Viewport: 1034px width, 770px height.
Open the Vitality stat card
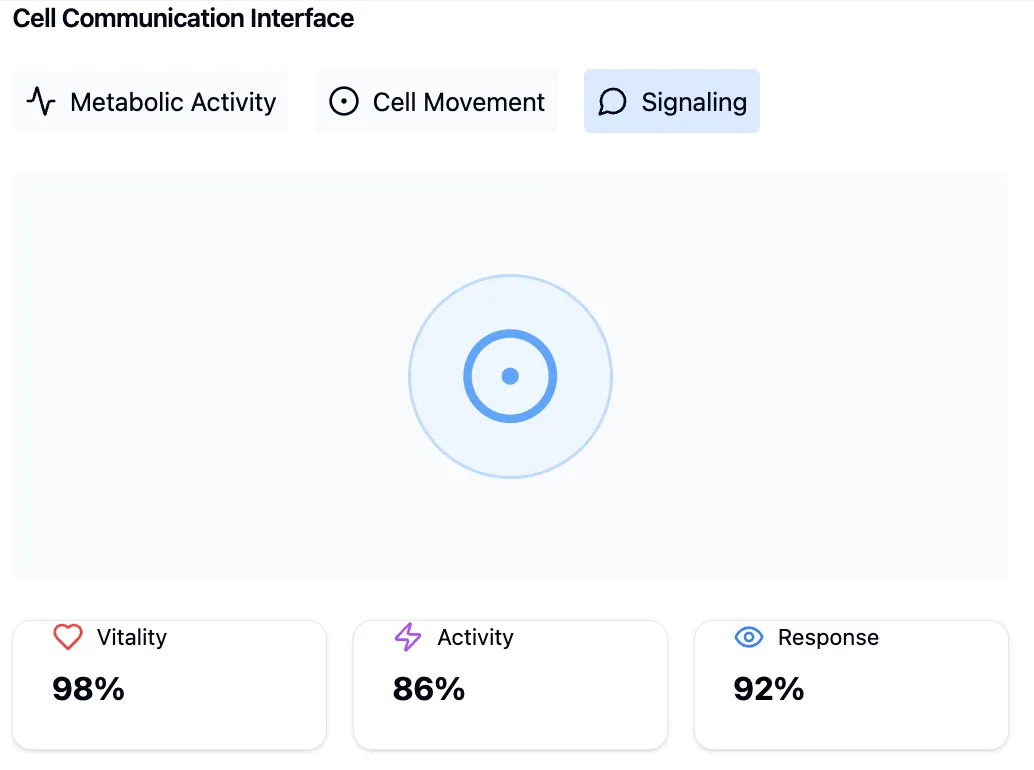tap(169, 685)
